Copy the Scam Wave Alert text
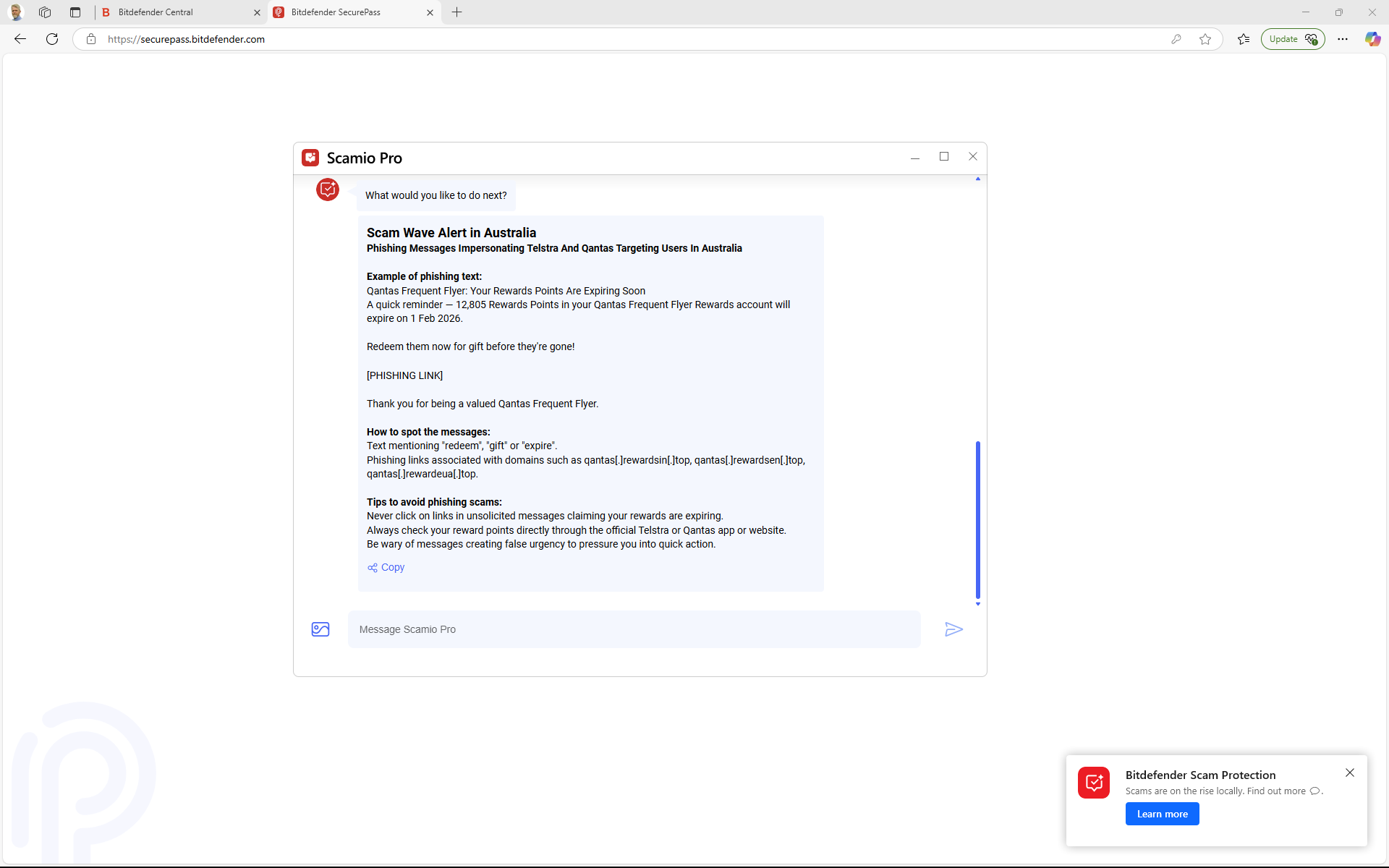 pyautogui.click(x=386, y=567)
